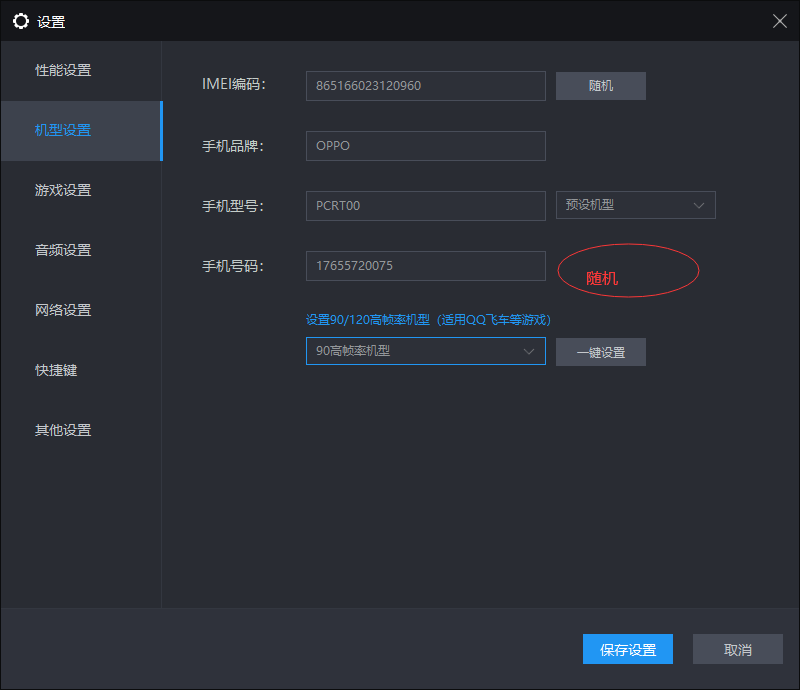Click the 一键设置 button
The height and width of the screenshot is (690, 800).
point(600,352)
